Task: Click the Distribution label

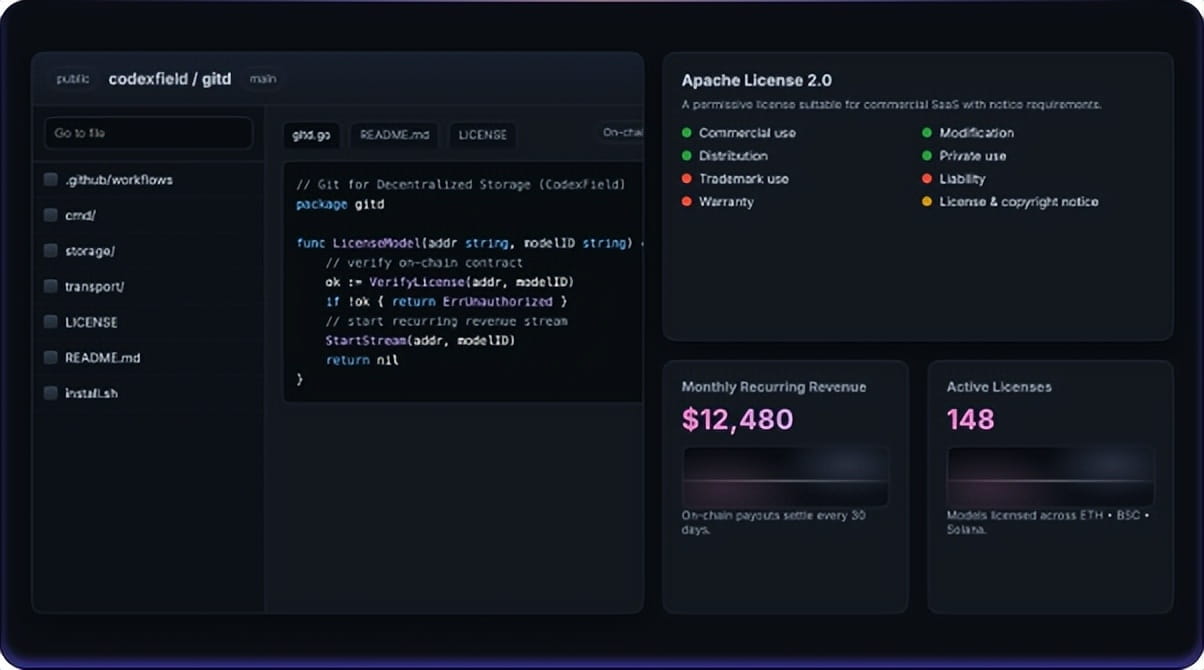Action: pyautogui.click(x=733, y=156)
